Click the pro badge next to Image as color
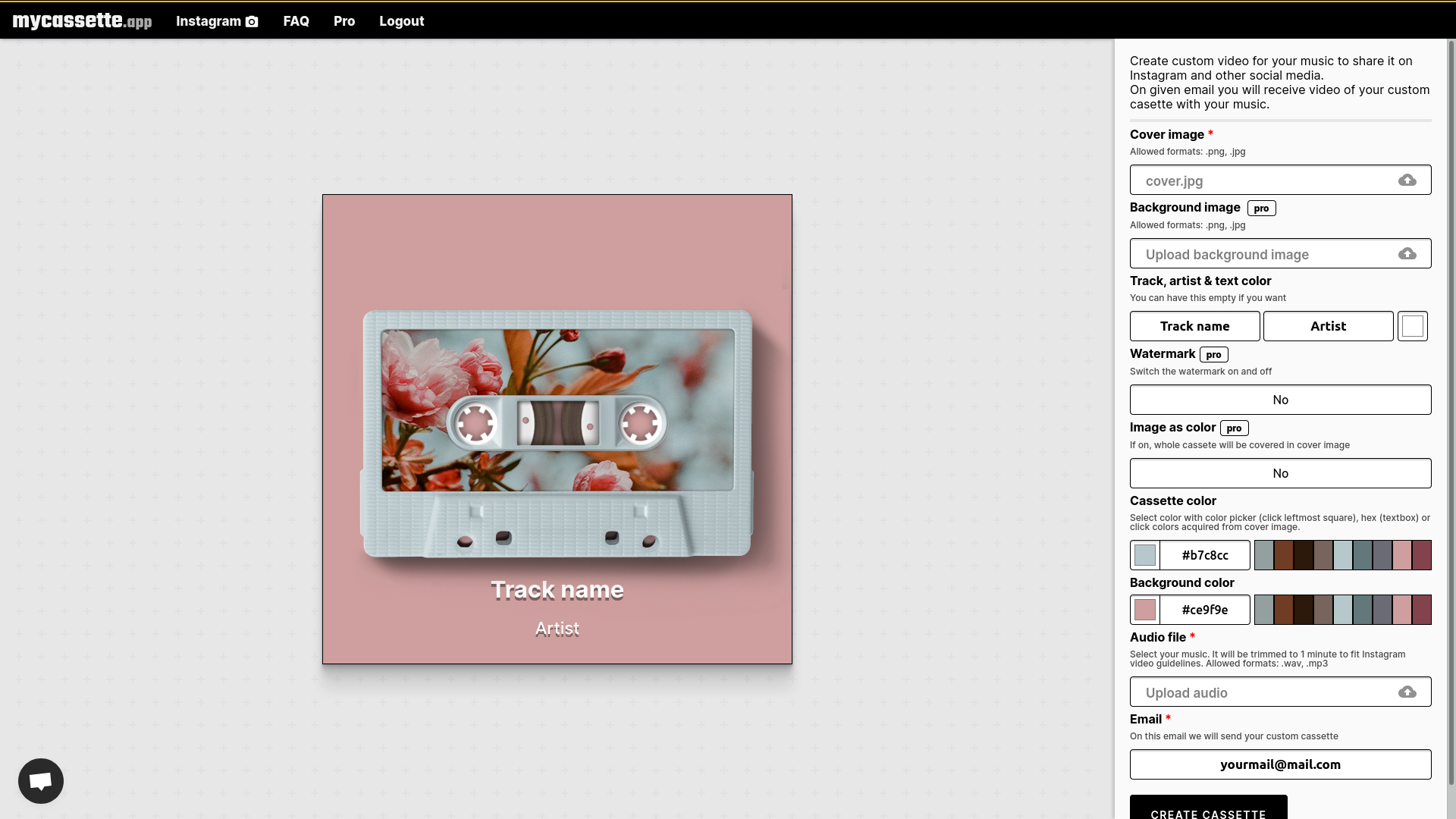Screen dimensions: 1456x819 [x=1233, y=428]
